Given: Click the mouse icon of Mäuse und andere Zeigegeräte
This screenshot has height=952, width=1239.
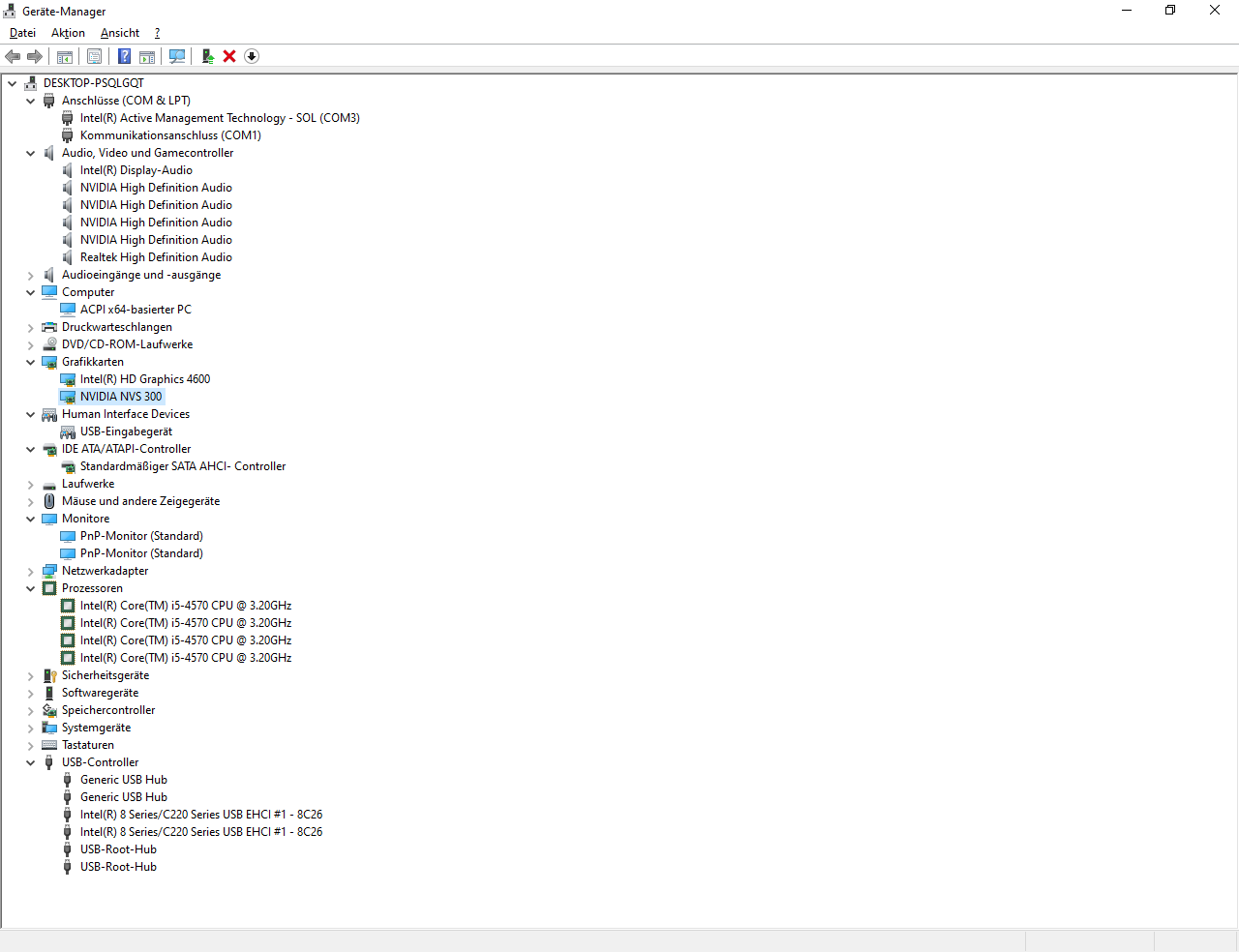Looking at the screenshot, I should tap(49, 501).
